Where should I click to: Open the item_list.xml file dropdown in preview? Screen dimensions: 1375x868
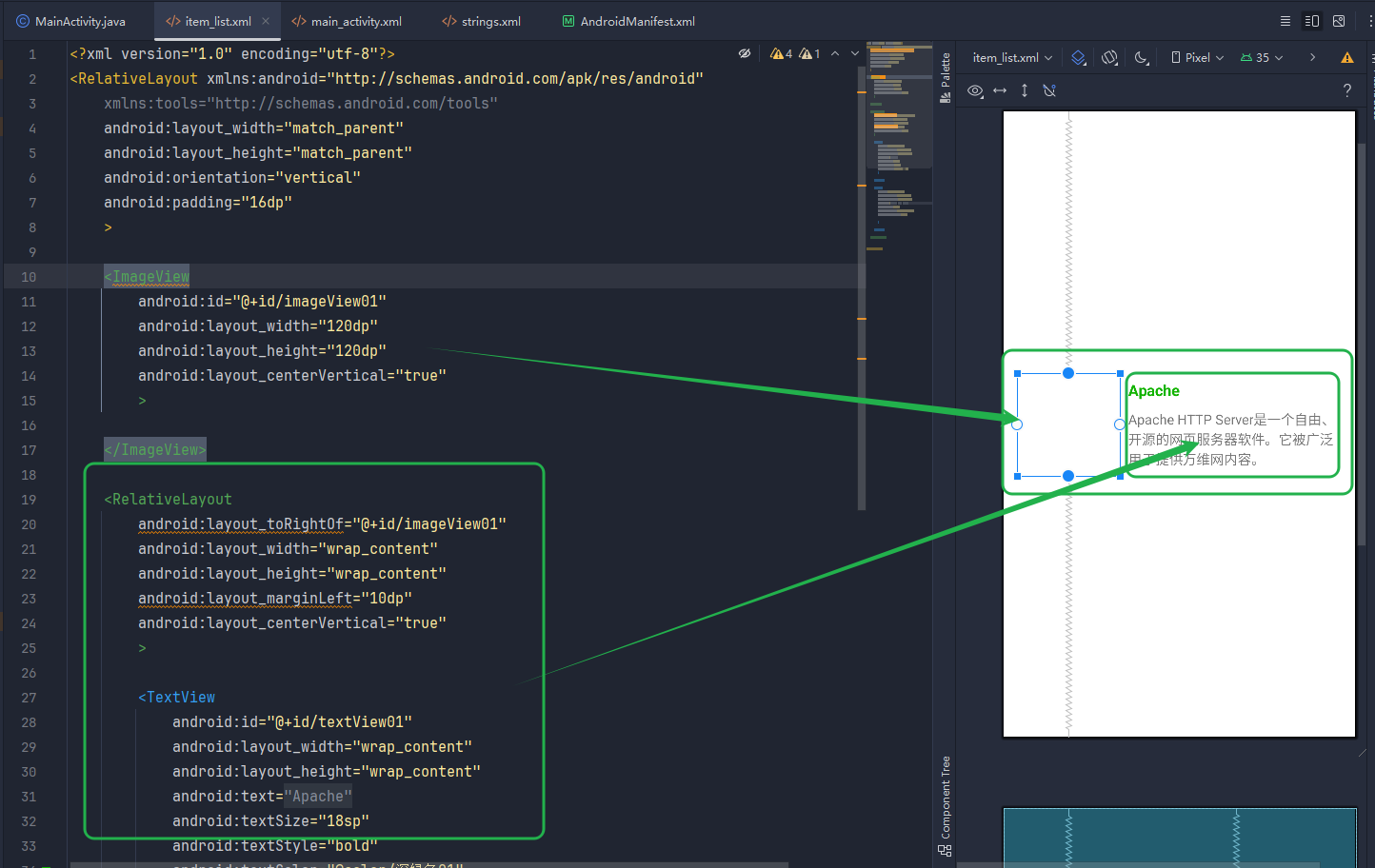[1012, 57]
